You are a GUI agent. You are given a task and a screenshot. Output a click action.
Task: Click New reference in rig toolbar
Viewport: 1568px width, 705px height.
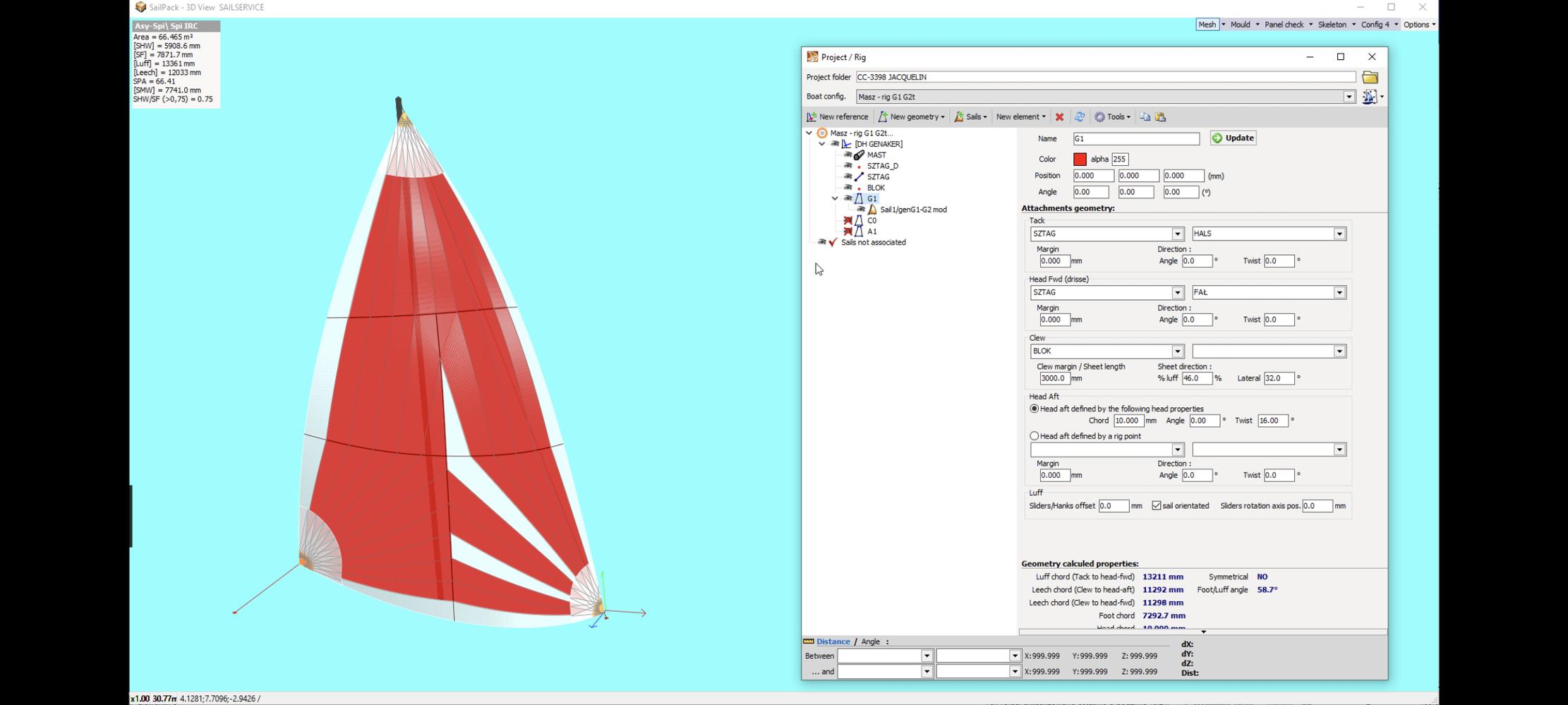pos(838,117)
